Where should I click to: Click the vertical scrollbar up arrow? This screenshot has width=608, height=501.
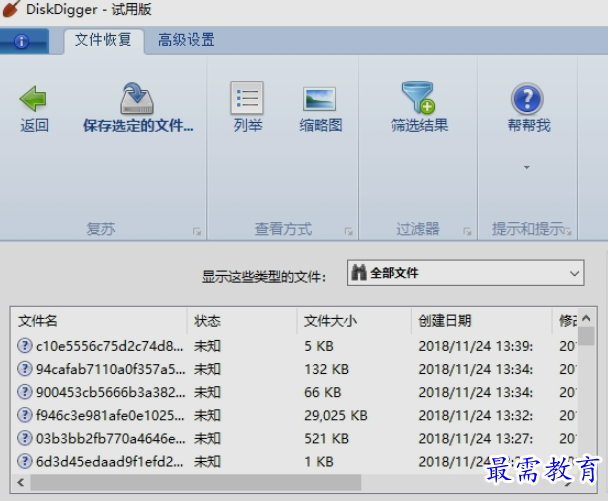pyautogui.click(x=586, y=318)
